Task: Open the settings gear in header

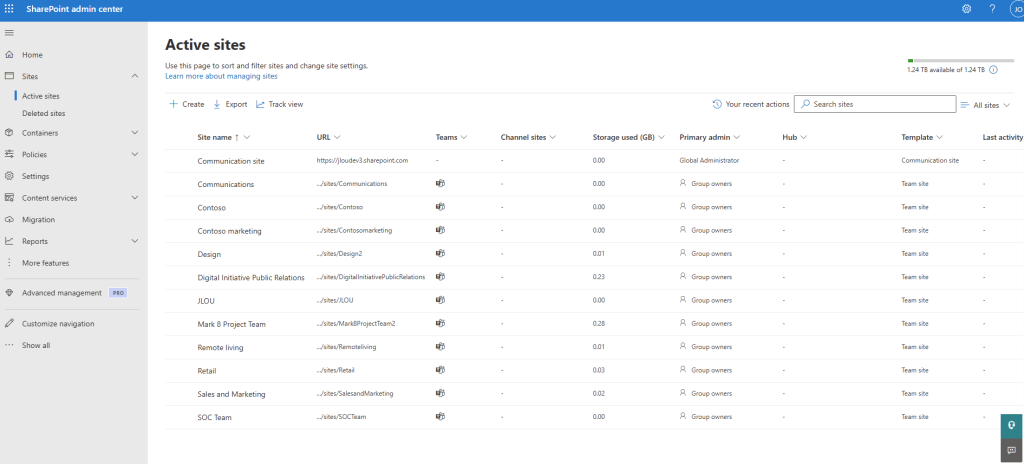Action: tap(967, 9)
